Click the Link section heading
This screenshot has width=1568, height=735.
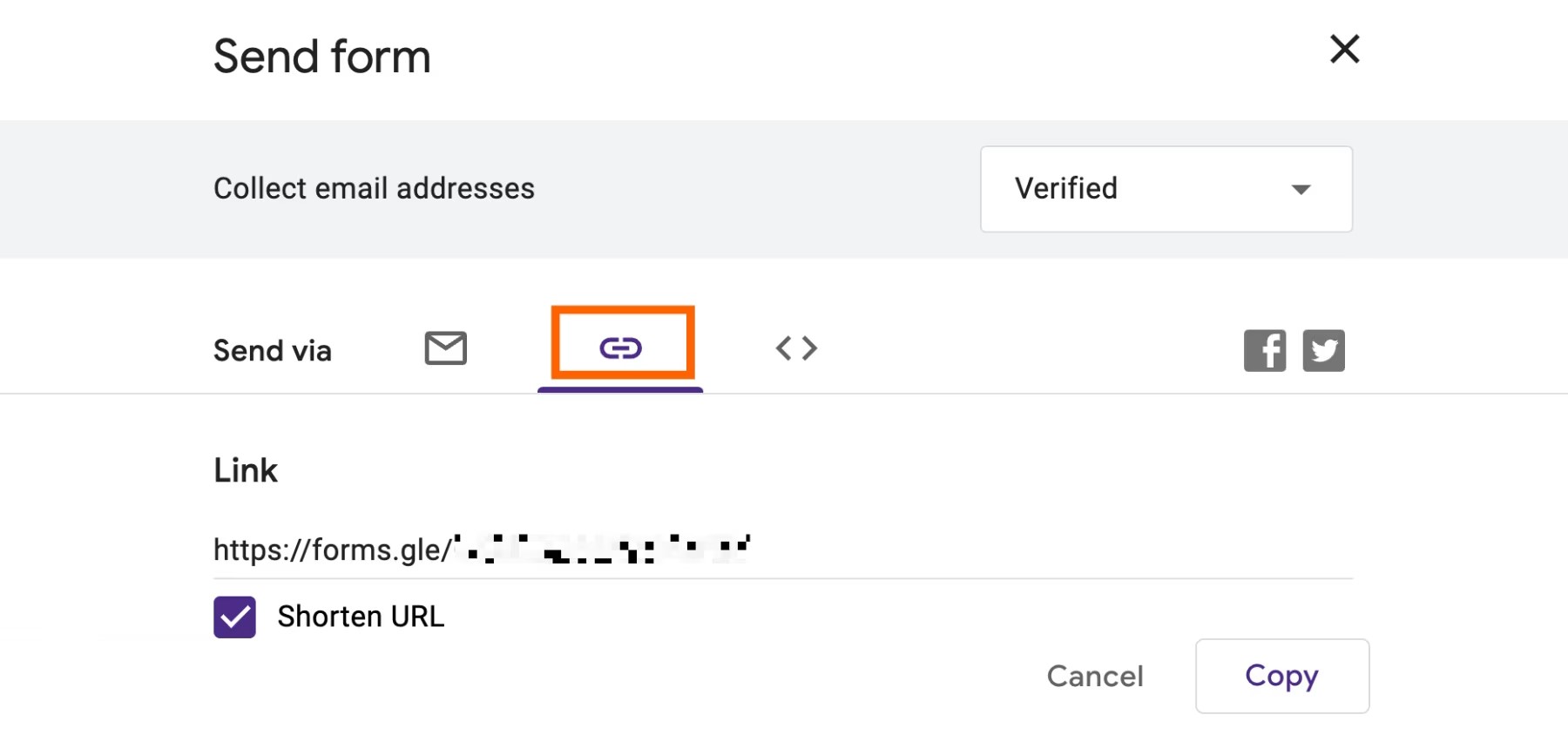(x=246, y=470)
